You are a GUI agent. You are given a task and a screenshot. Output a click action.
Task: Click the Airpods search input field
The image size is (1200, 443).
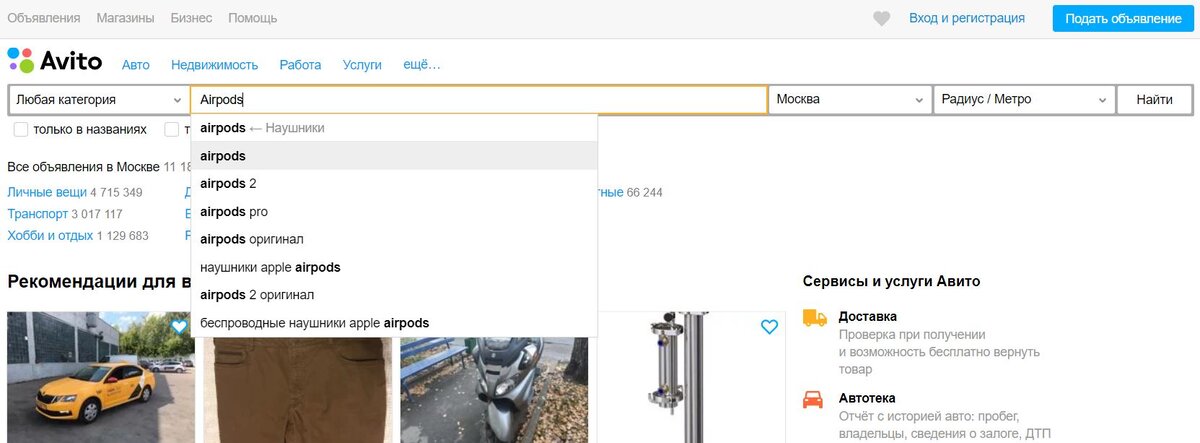coord(479,100)
